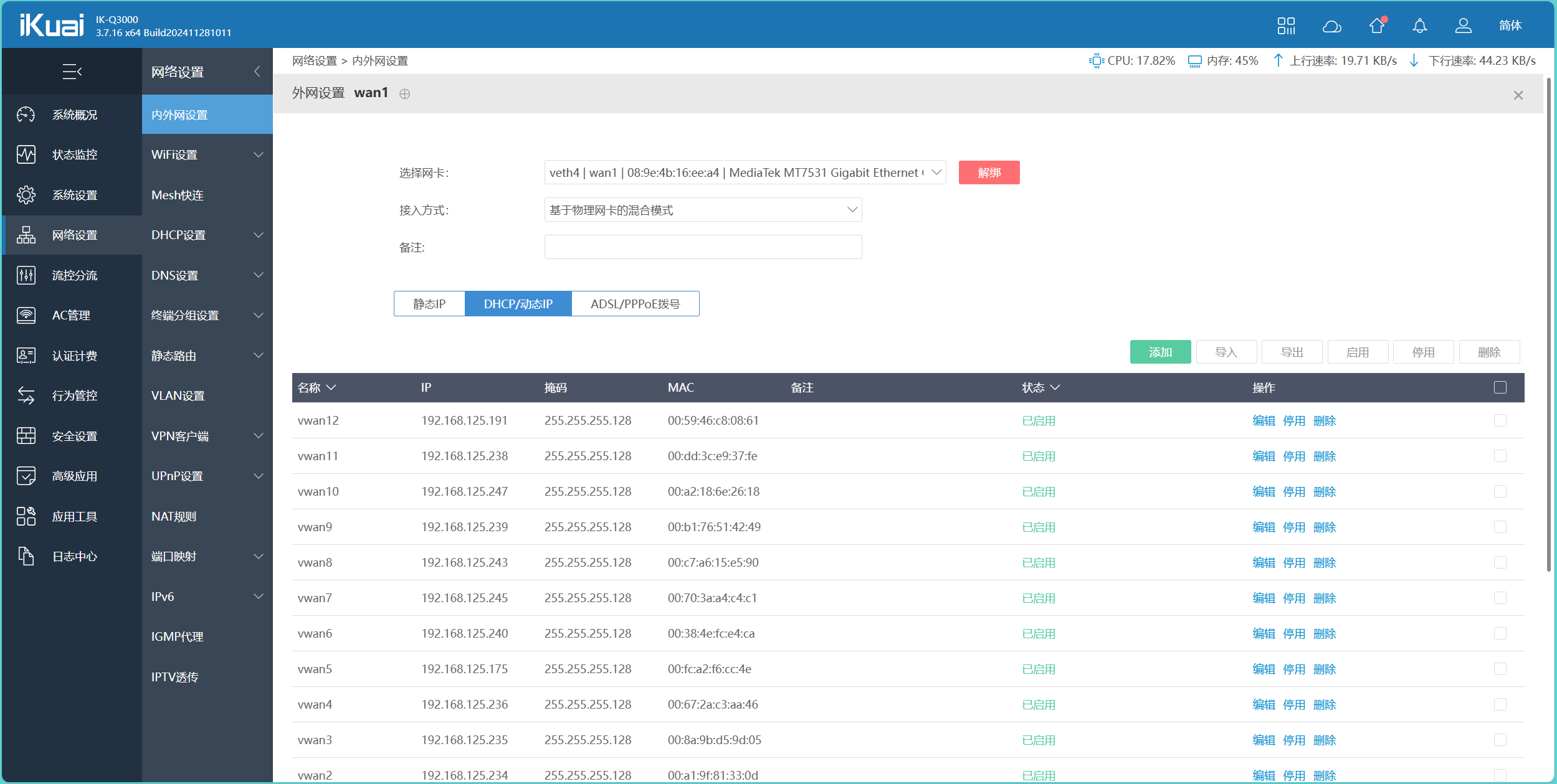The height and width of the screenshot is (784, 1557).
Task: Open the app grid icon in header
Action: (x=1286, y=26)
